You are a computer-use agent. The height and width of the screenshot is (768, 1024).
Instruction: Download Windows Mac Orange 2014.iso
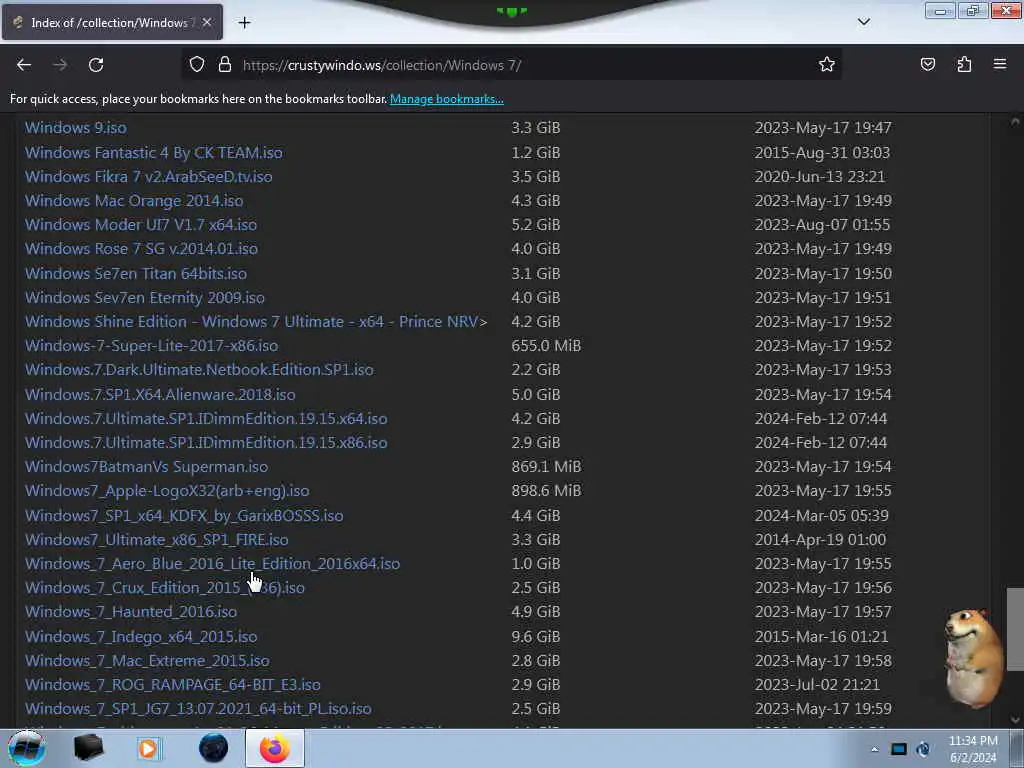coord(134,201)
